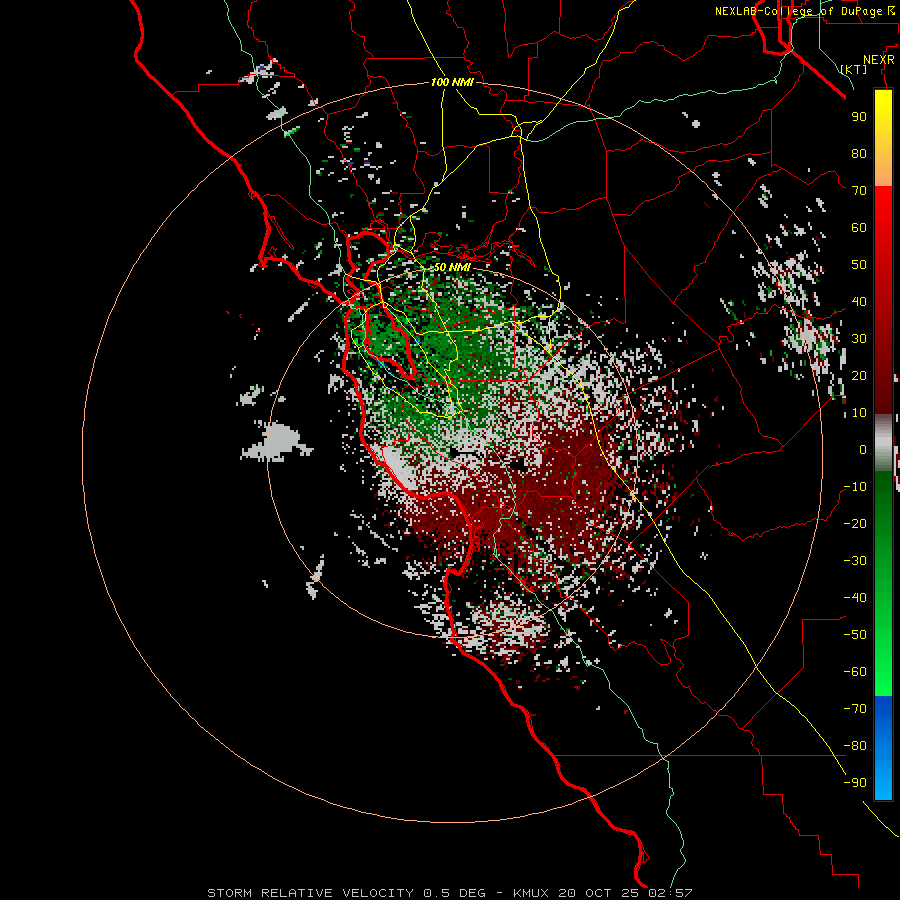The image size is (900, 900).
Task: Click the positive 70 scale label
Action: (859, 191)
